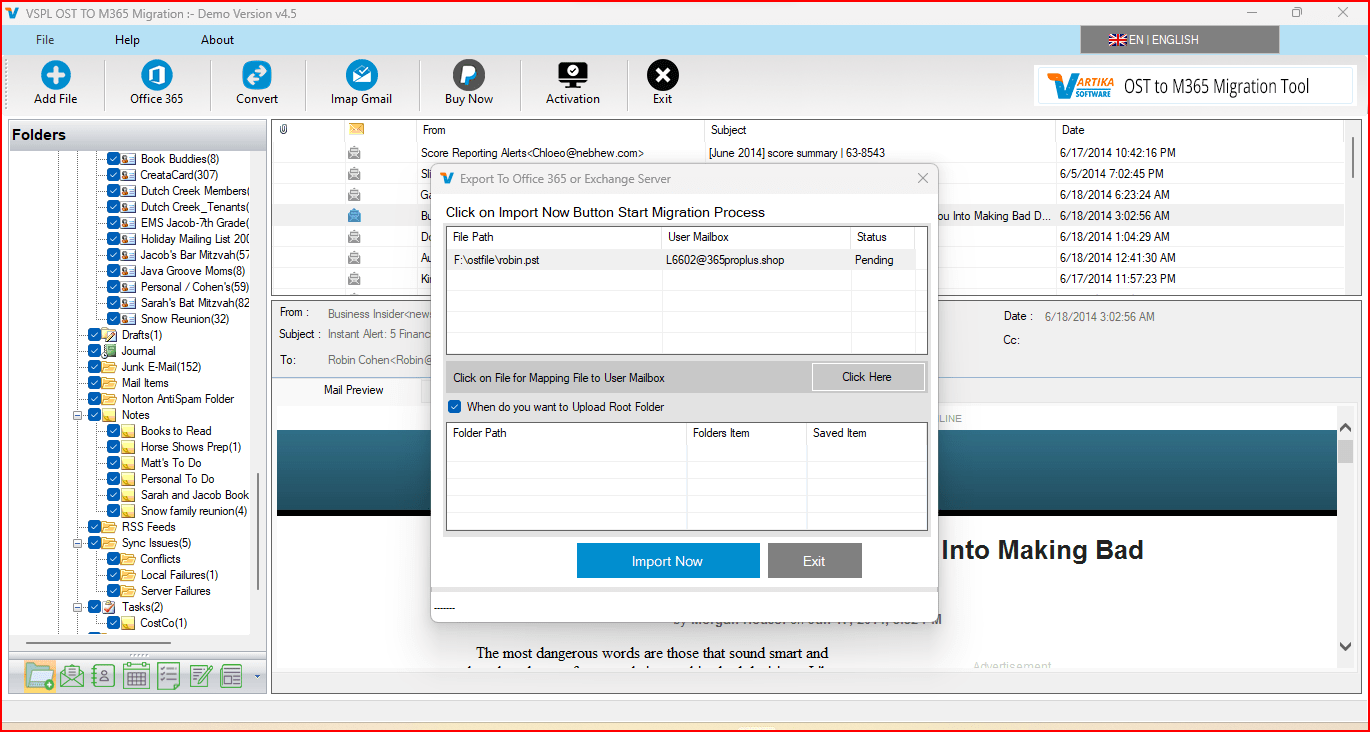
Task: Click the Book Buddies contact folder icon
Action: point(129,159)
